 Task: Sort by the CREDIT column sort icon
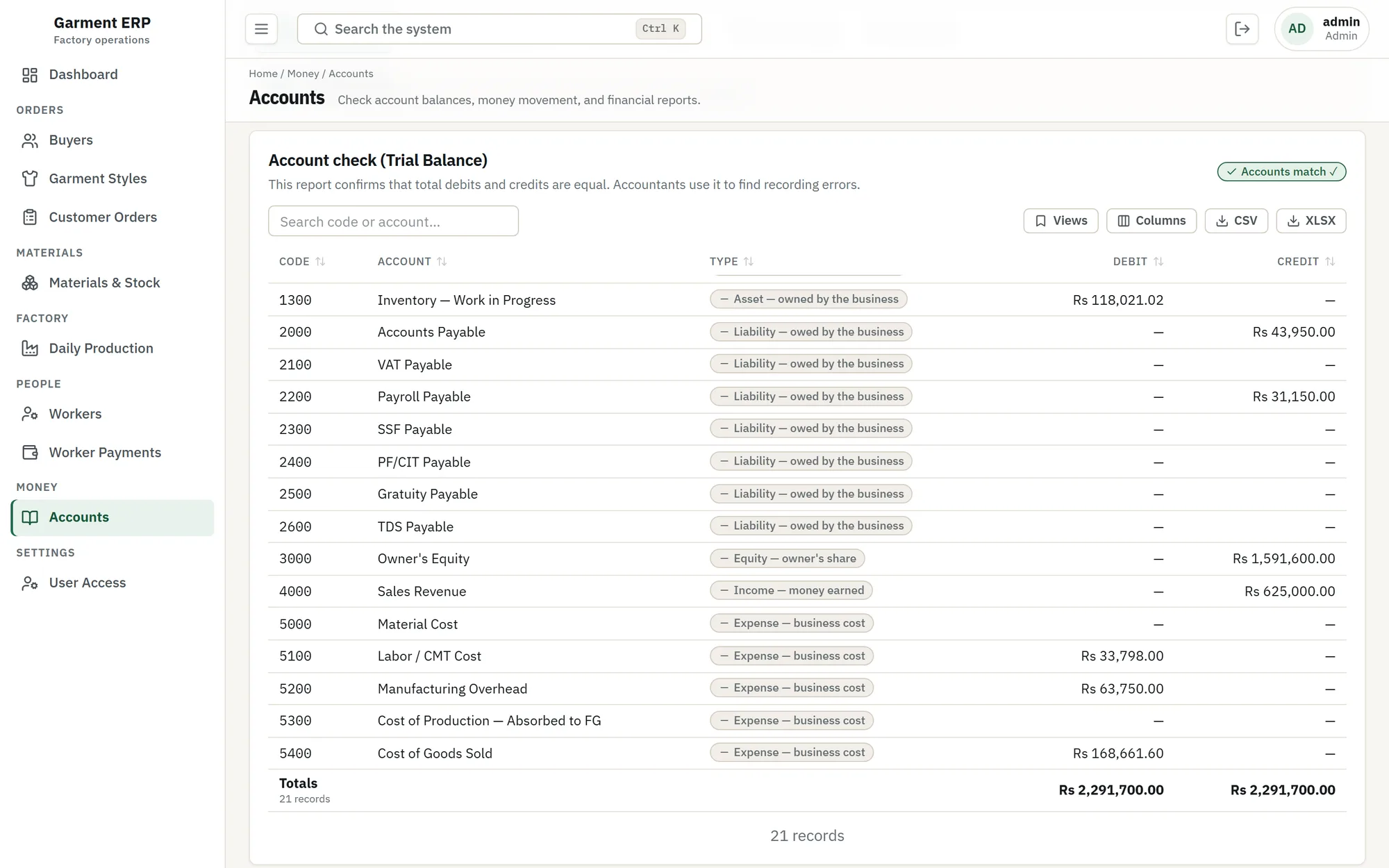coord(1330,262)
